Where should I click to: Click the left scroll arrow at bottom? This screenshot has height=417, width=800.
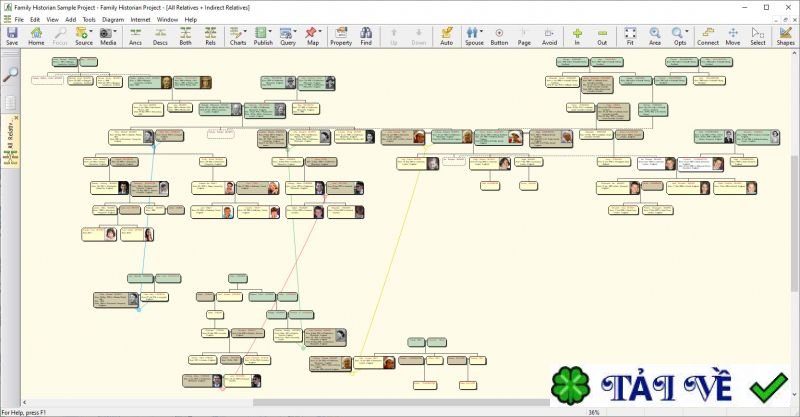pos(24,402)
